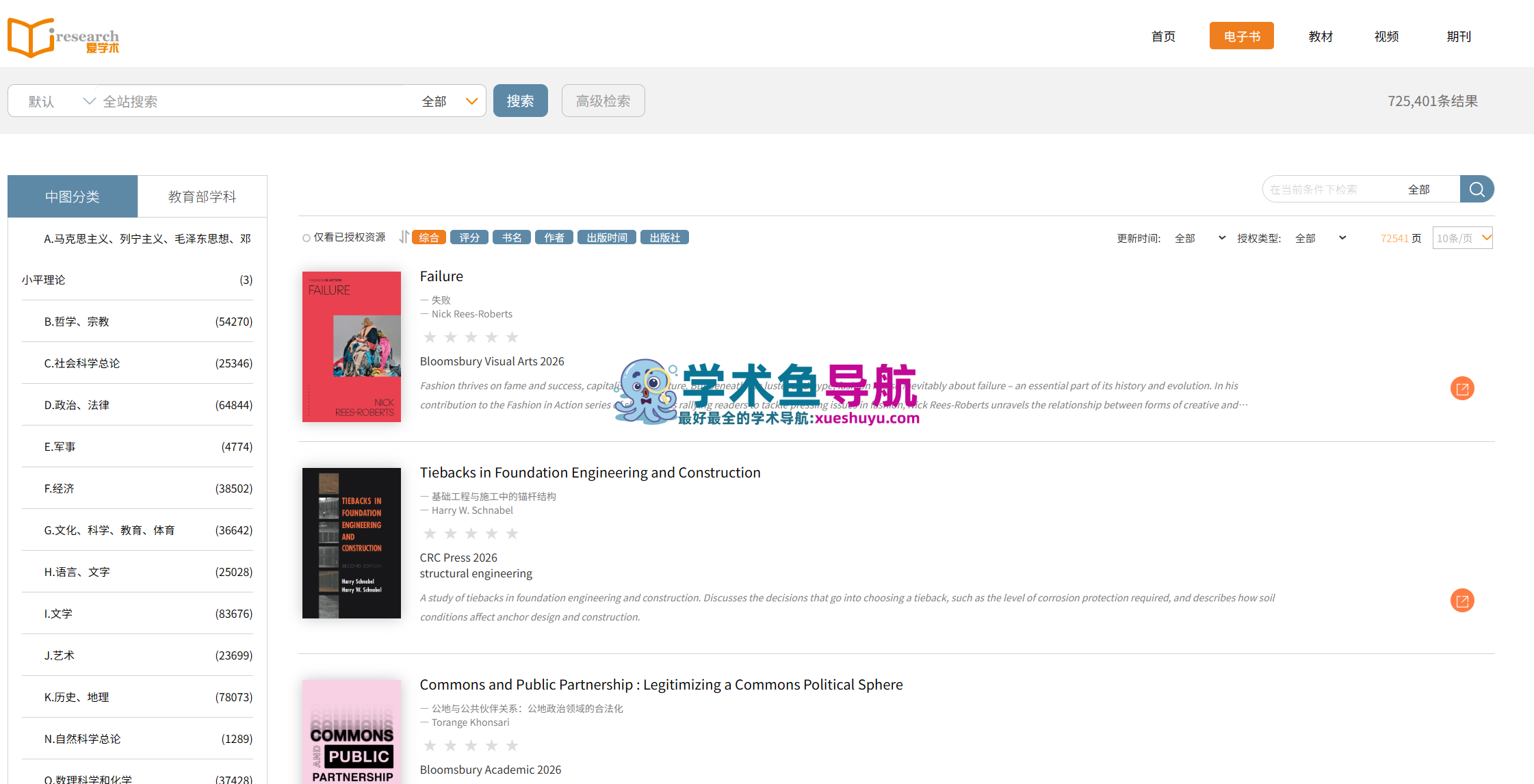The width and height of the screenshot is (1534, 784).
Task: Give Failure a five-star rating
Action: point(512,337)
